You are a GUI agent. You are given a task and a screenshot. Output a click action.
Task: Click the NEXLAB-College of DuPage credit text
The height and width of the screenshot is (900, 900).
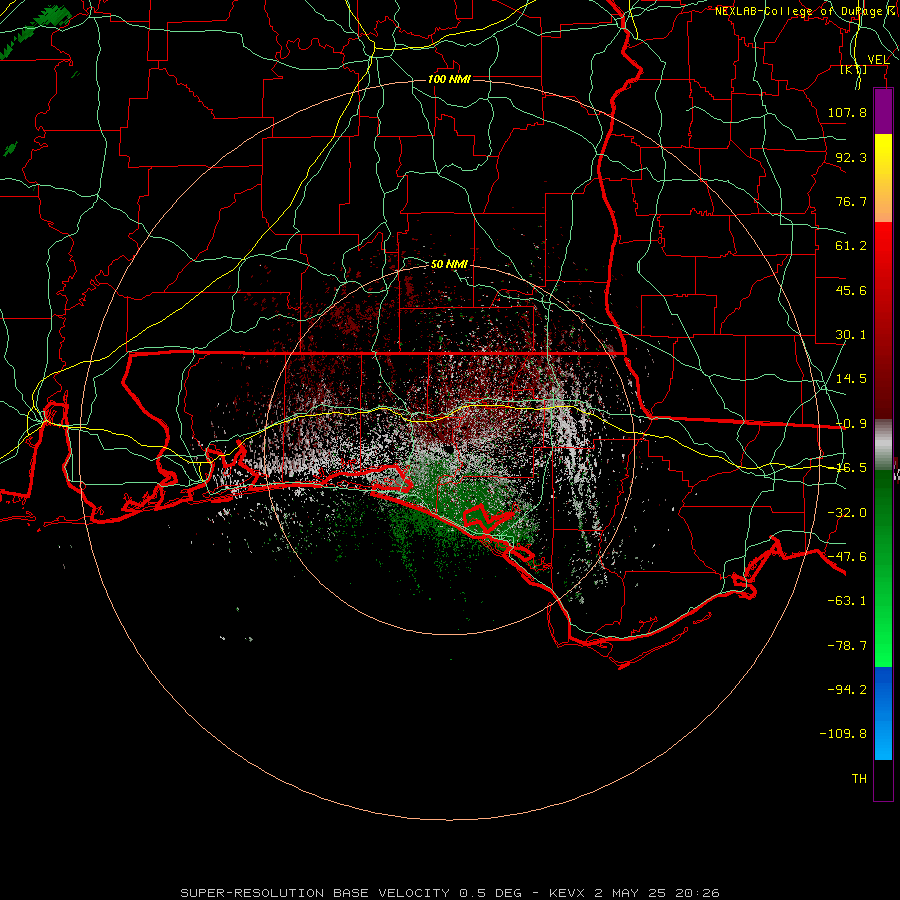point(806,11)
